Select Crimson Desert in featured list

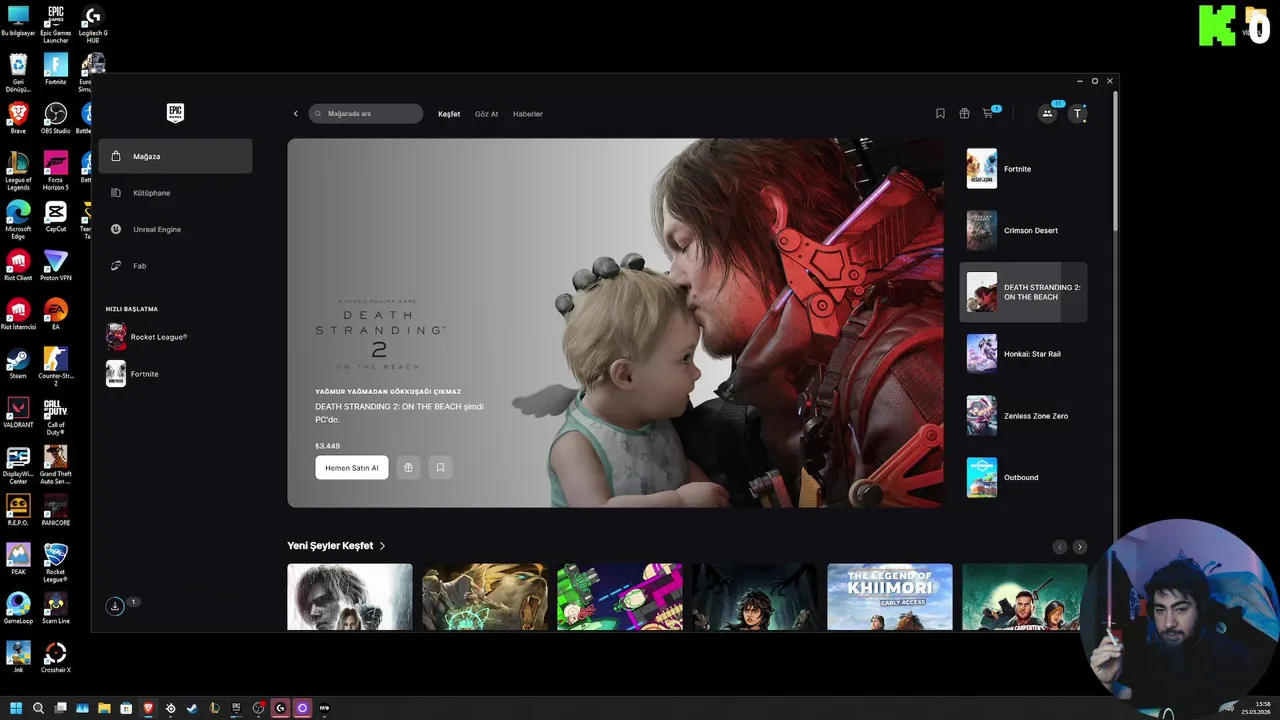pyautogui.click(x=1023, y=230)
